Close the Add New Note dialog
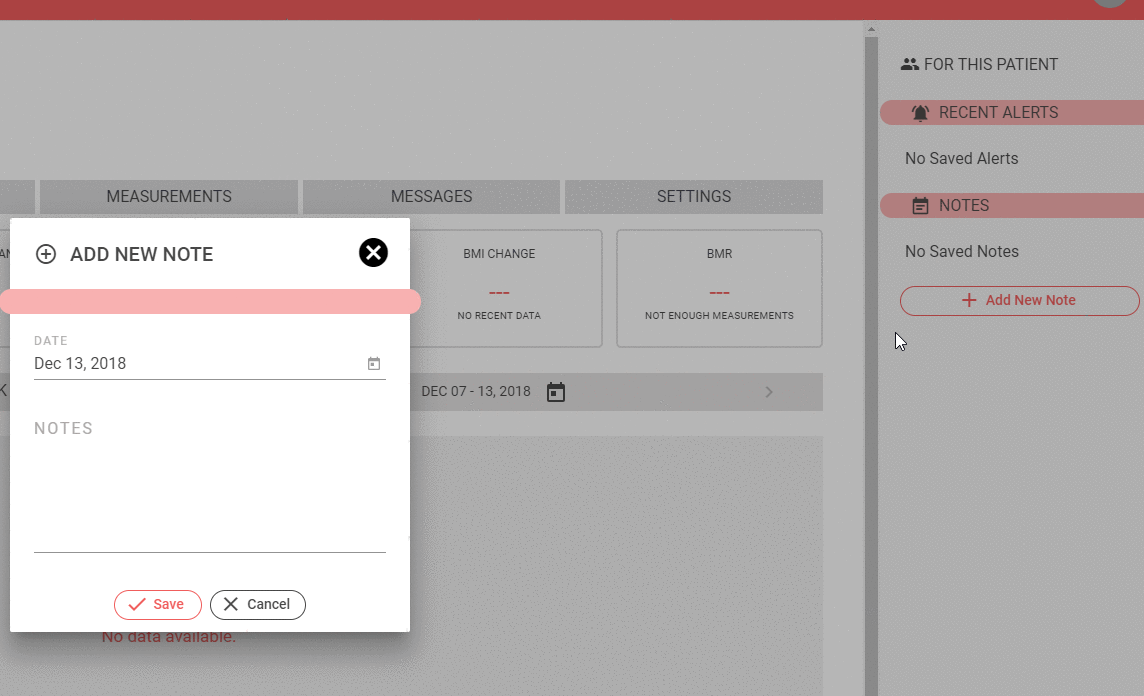Screen dimensions: 1144x696 (373, 253)
